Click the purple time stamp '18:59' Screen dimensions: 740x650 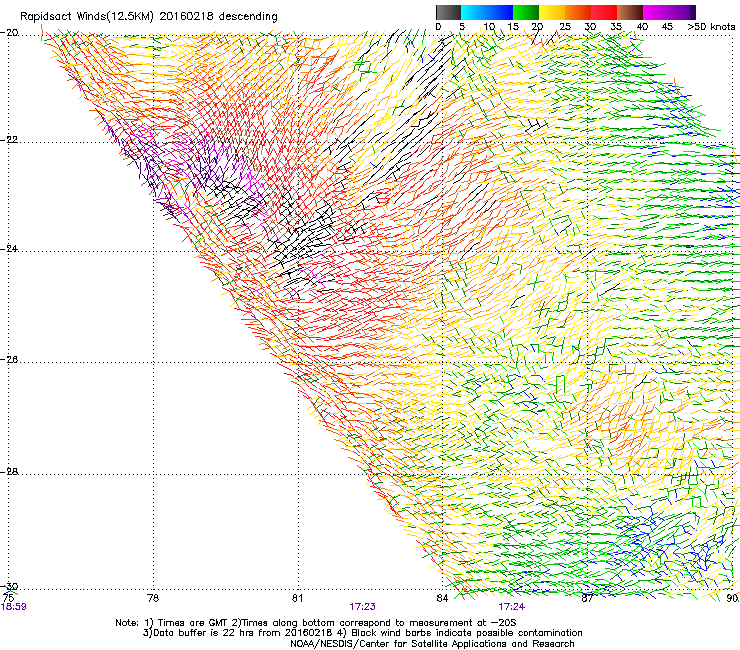pyautogui.click(x=14, y=607)
